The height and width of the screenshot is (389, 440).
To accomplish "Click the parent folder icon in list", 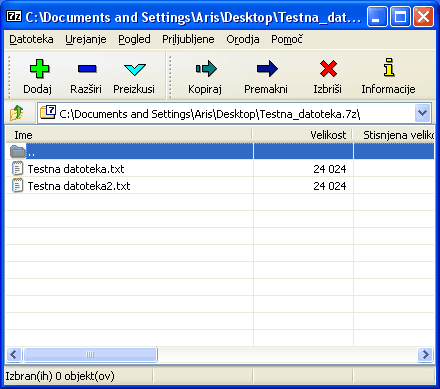I will click(x=18, y=151).
